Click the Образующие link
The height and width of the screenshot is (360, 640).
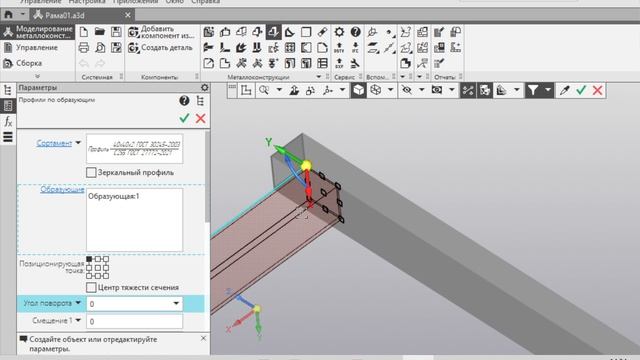(62, 189)
